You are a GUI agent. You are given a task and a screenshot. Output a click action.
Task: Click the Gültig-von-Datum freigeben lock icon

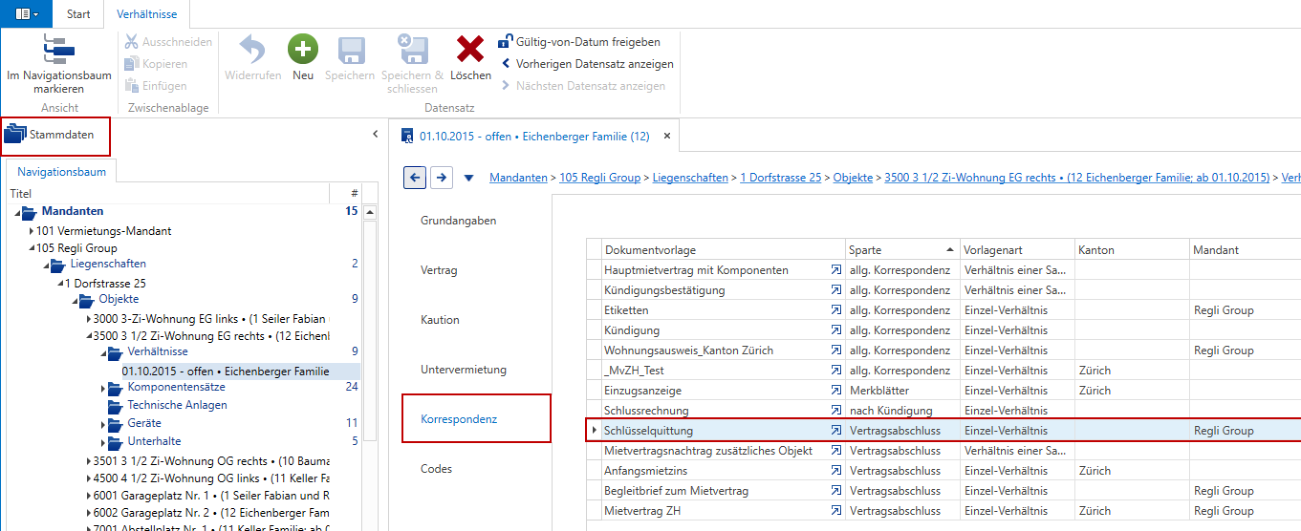505,41
